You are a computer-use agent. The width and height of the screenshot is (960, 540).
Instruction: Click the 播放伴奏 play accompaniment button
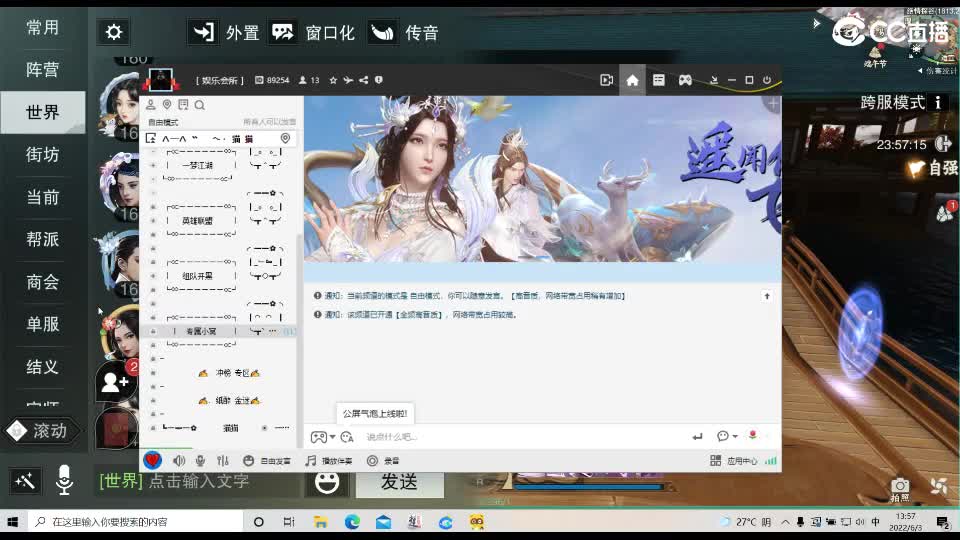point(329,460)
